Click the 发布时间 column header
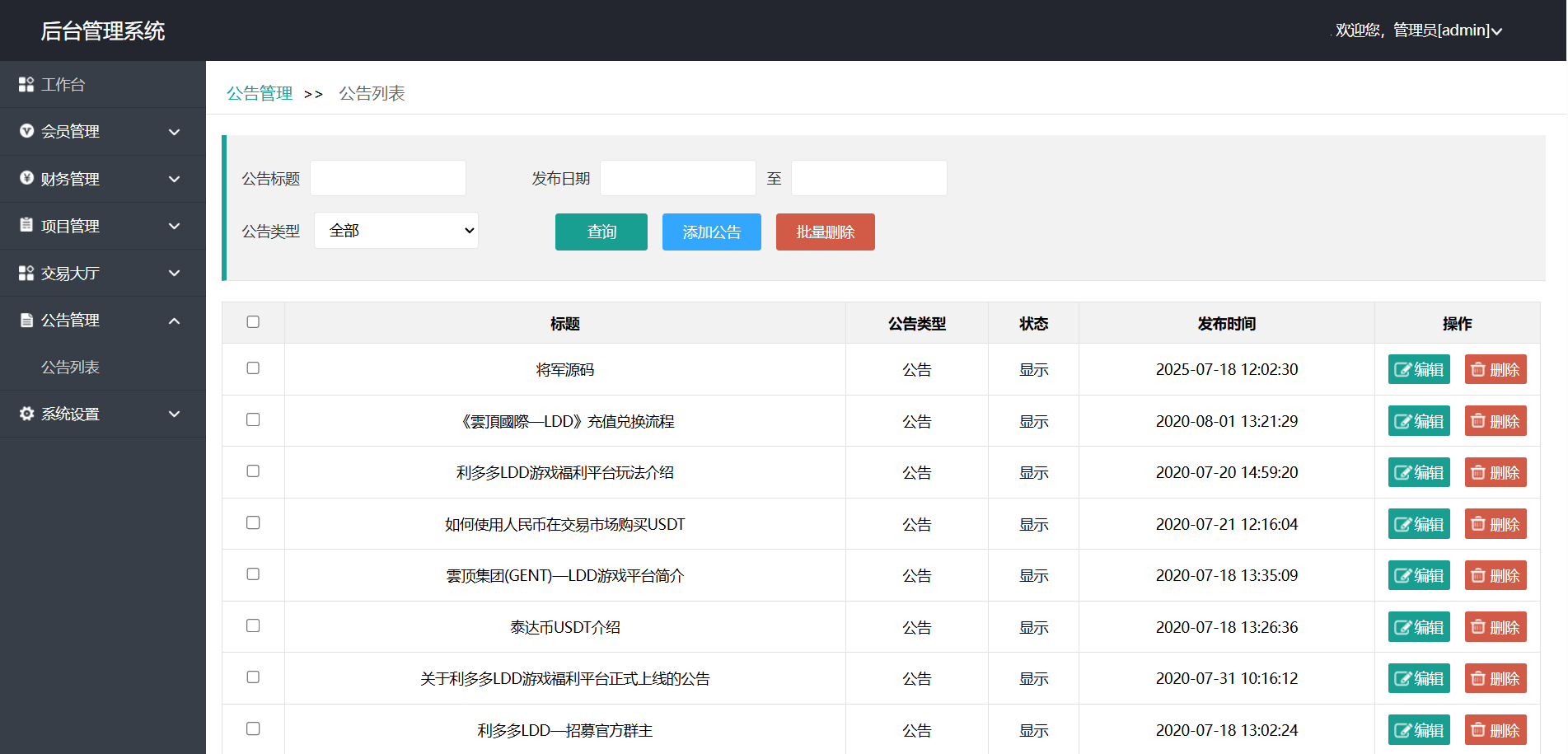 coord(1227,324)
